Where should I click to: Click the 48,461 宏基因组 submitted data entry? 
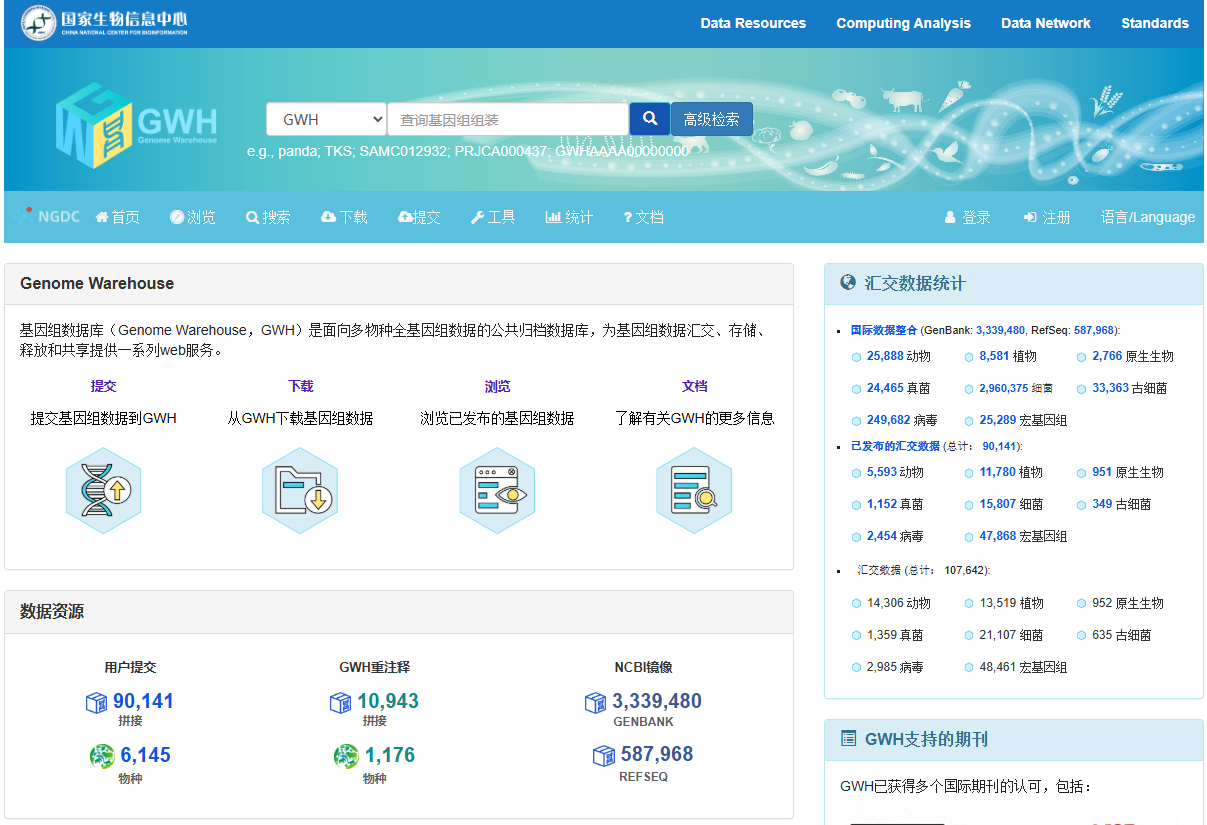[1023, 667]
